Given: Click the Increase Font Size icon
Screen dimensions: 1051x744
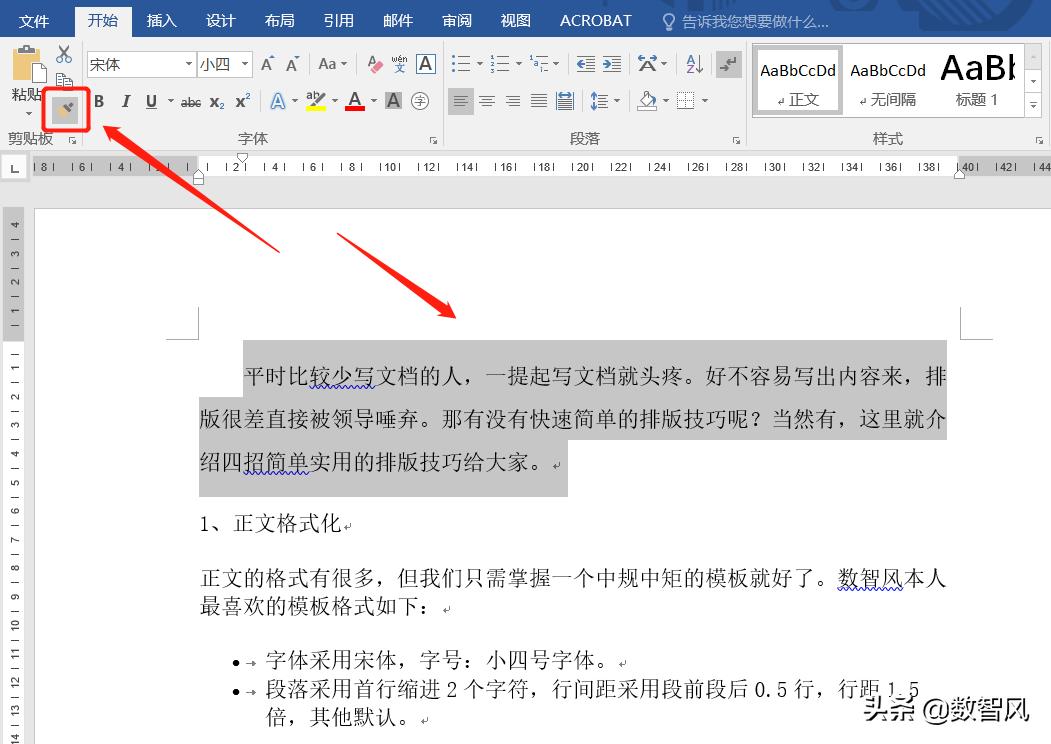Looking at the screenshot, I should 268,62.
